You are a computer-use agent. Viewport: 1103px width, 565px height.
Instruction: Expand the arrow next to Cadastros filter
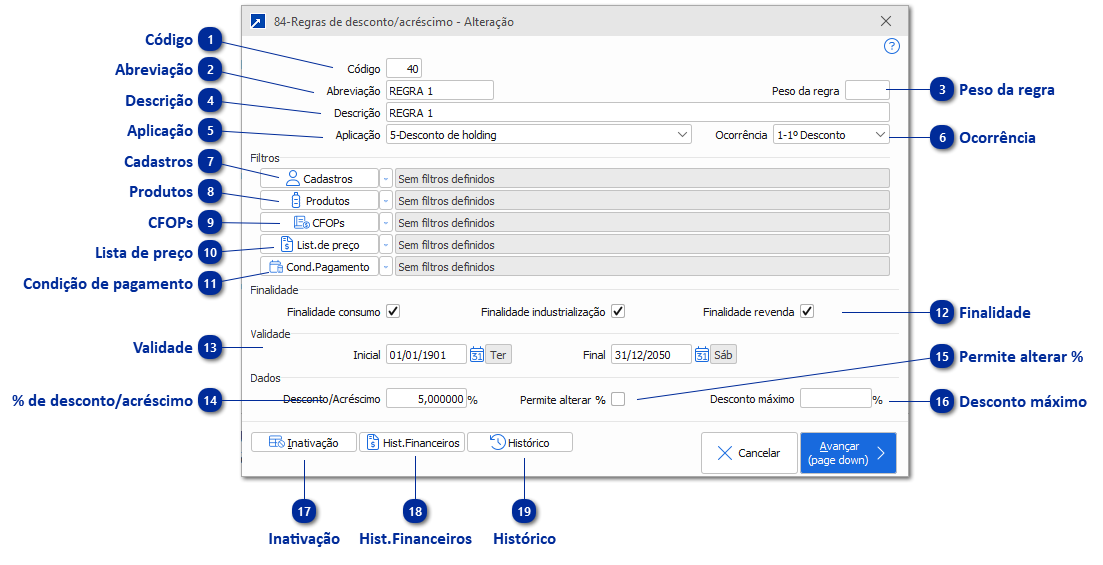[x=386, y=179]
